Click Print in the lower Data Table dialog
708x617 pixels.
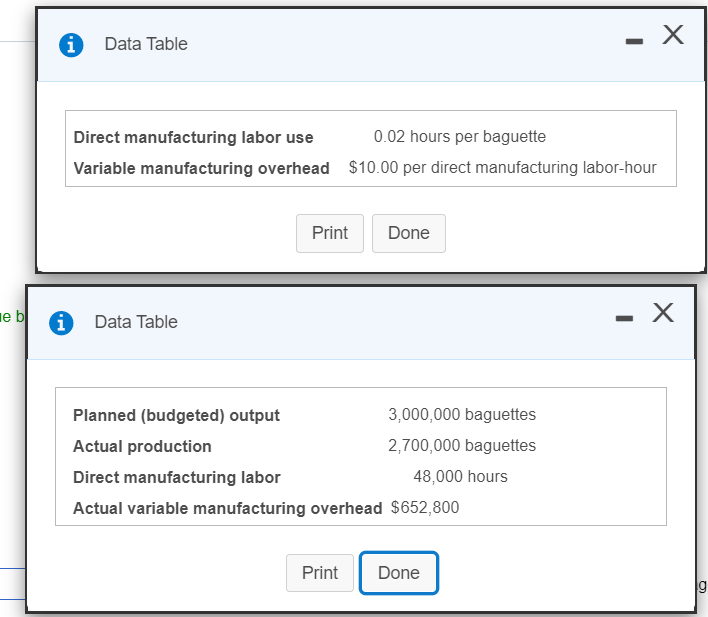coord(320,573)
